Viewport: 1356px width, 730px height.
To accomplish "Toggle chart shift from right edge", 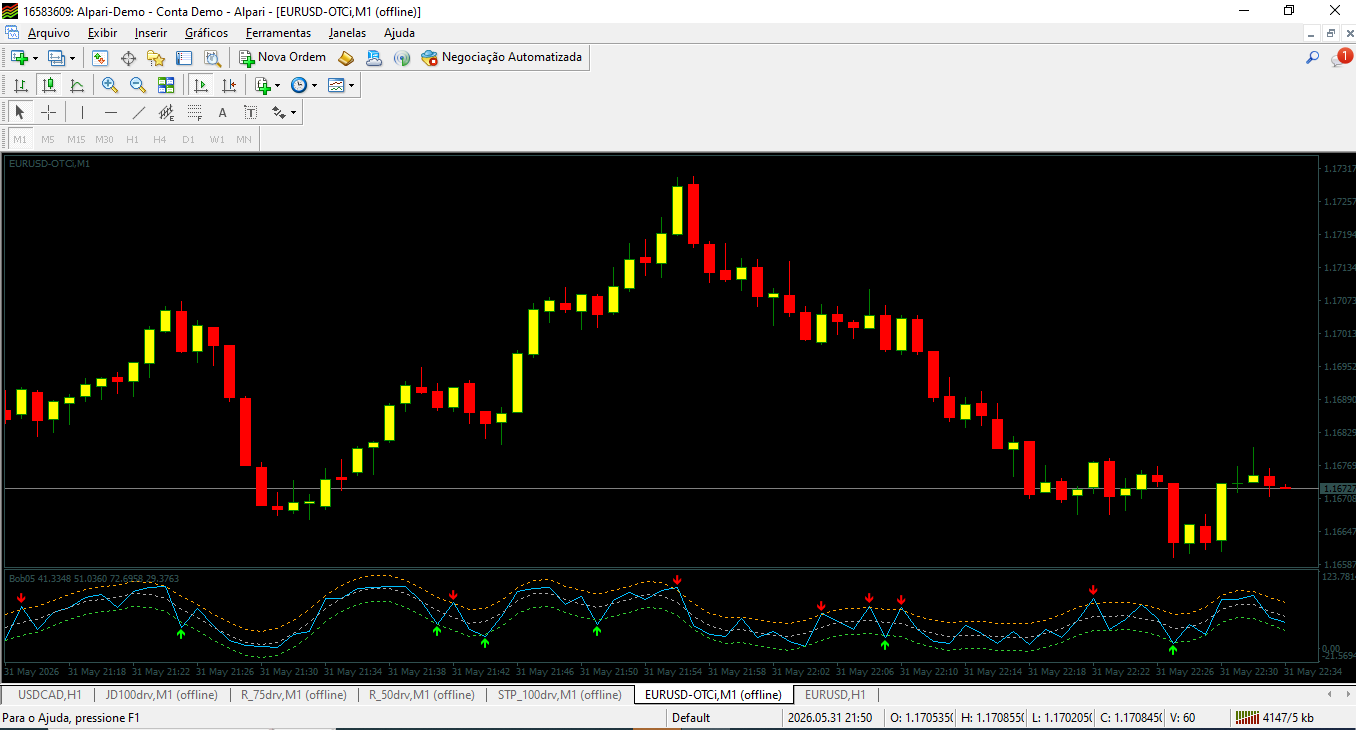I will coord(229,85).
